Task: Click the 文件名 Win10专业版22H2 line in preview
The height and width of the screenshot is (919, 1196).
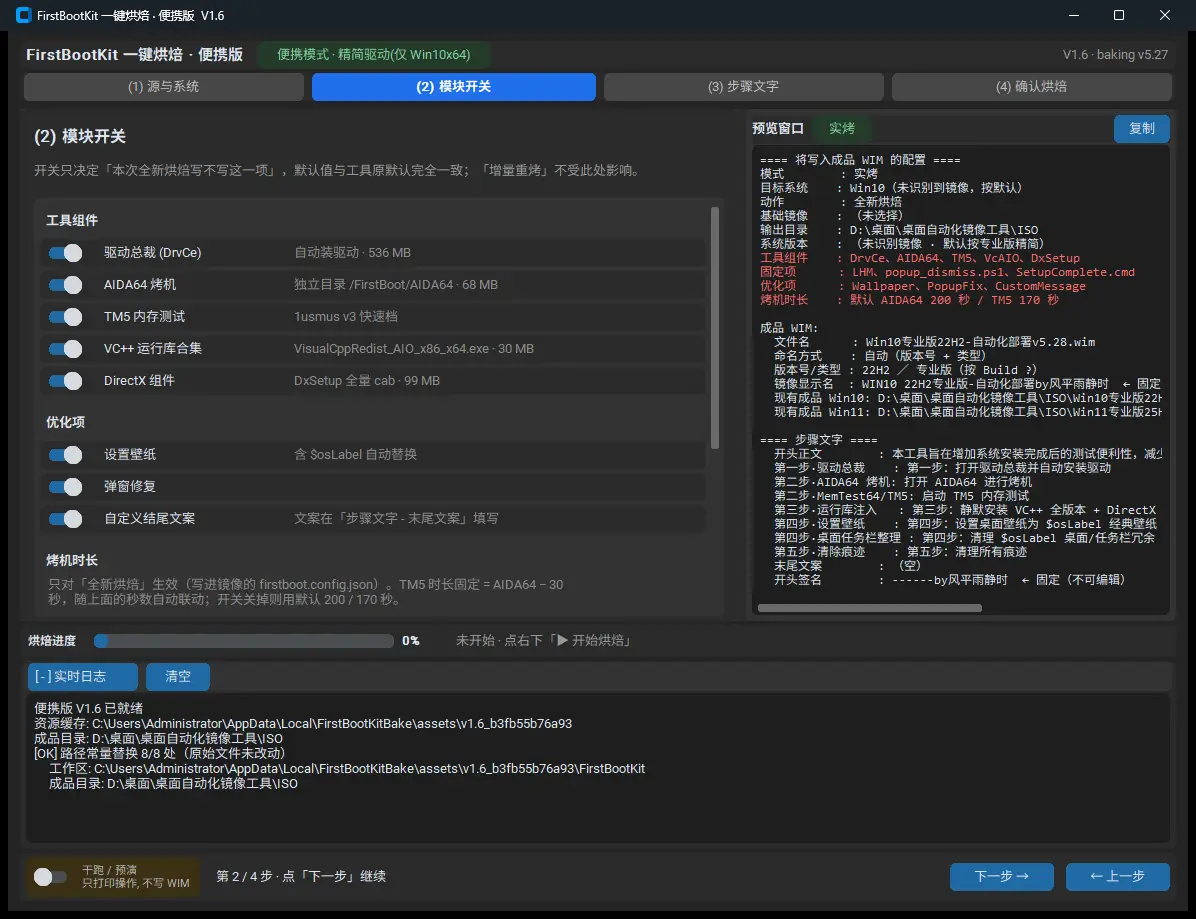Action: (934, 342)
